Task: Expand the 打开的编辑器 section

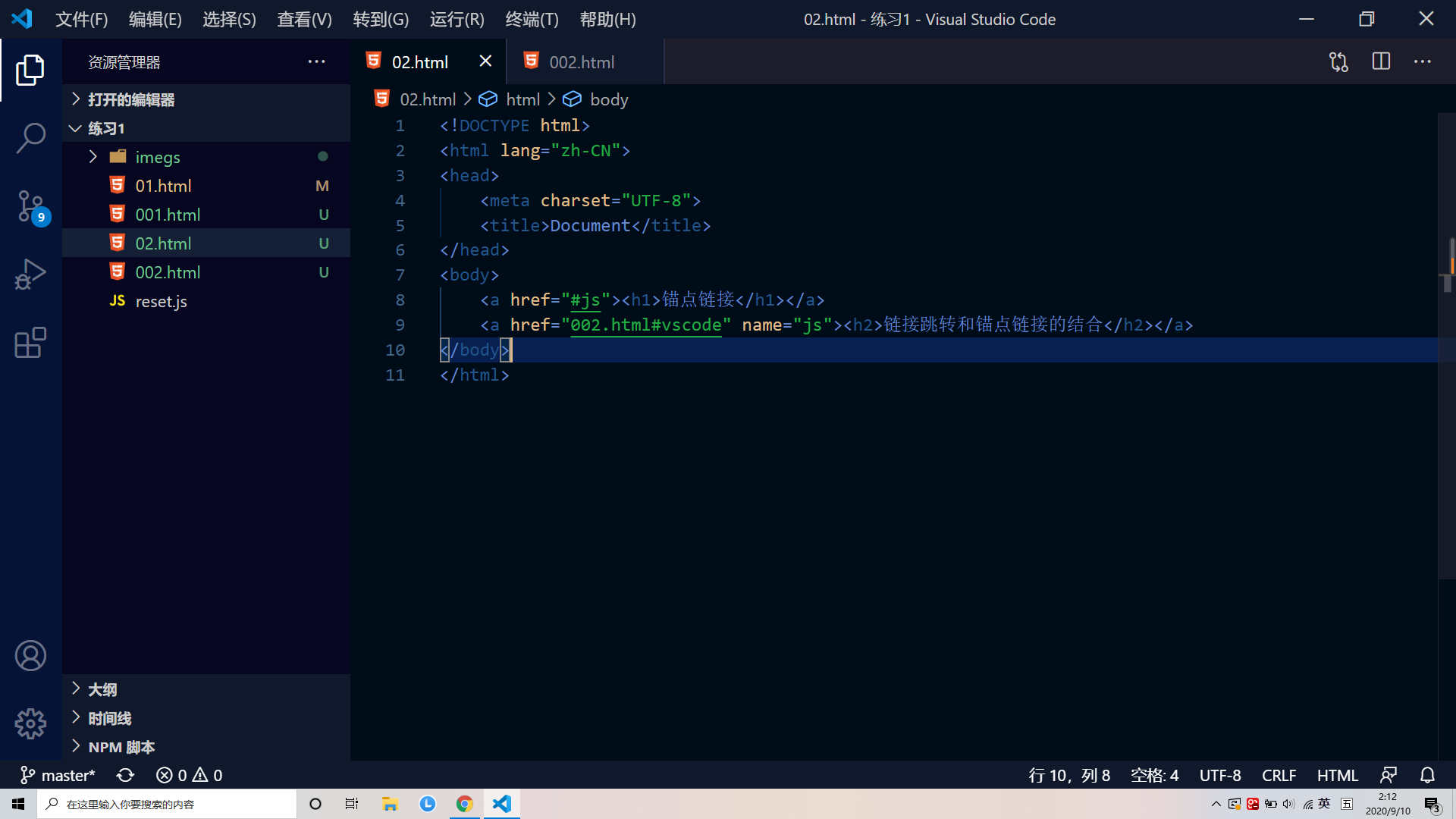Action: tap(206, 99)
